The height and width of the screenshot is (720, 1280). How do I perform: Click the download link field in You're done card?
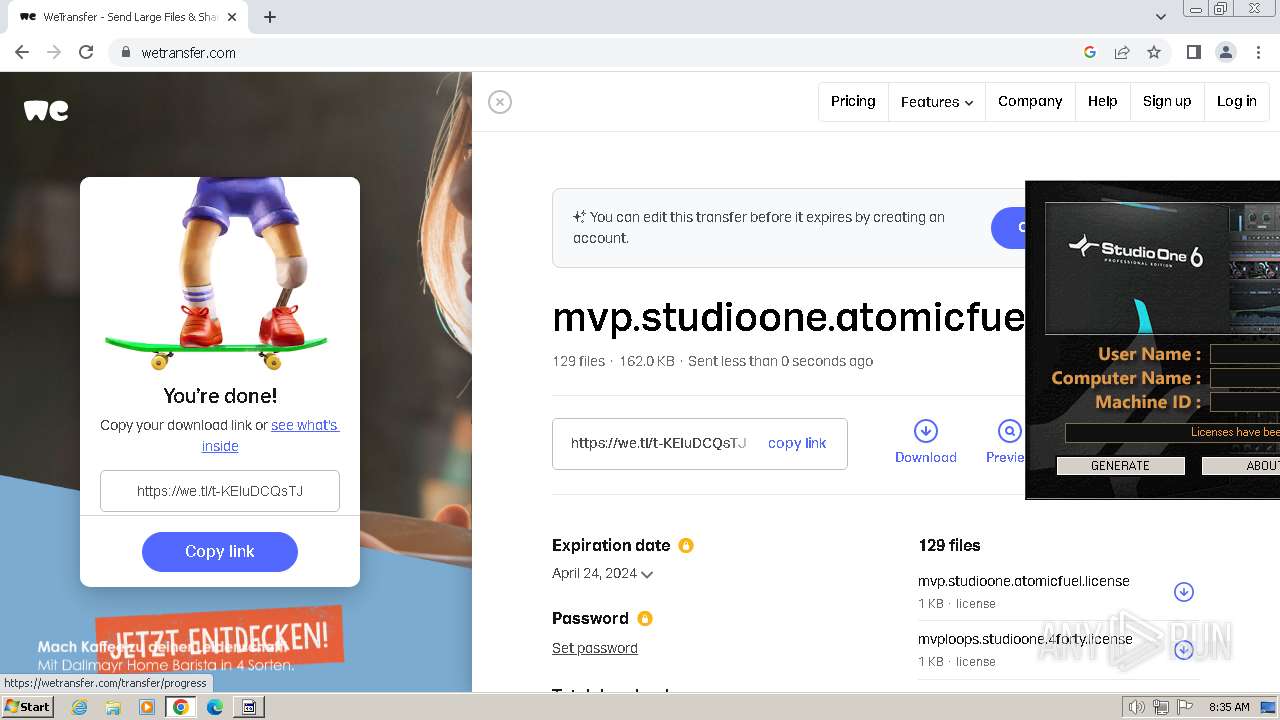coord(220,491)
